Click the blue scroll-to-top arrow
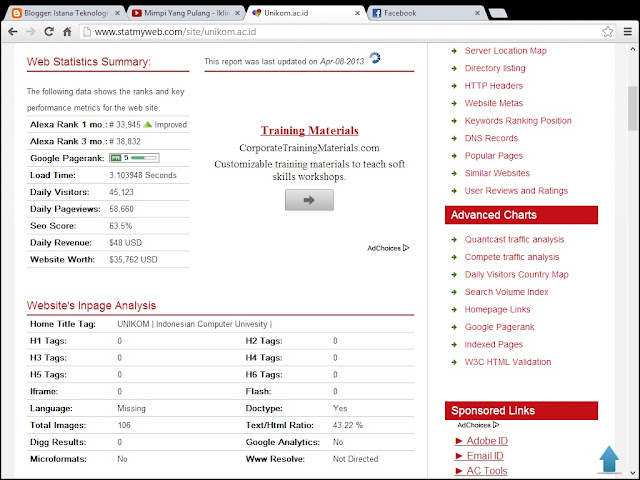Viewport: 640px width, 480px height. pos(609,459)
